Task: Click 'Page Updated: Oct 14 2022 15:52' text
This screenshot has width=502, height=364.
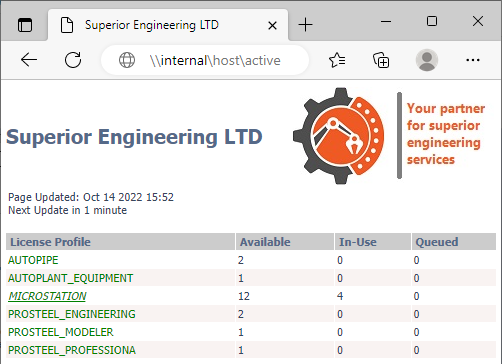Action: 91,197
